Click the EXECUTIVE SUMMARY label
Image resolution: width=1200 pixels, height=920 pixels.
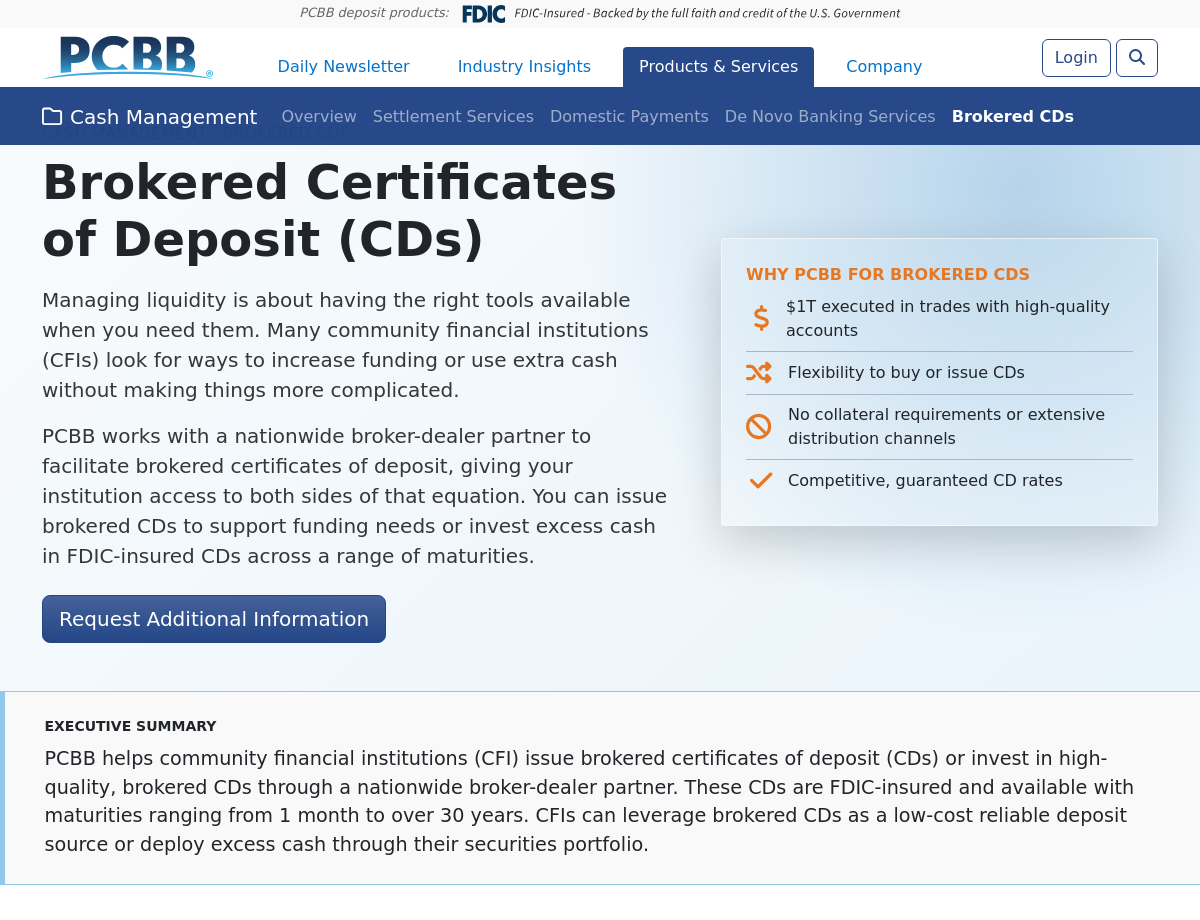click(x=130, y=727)
